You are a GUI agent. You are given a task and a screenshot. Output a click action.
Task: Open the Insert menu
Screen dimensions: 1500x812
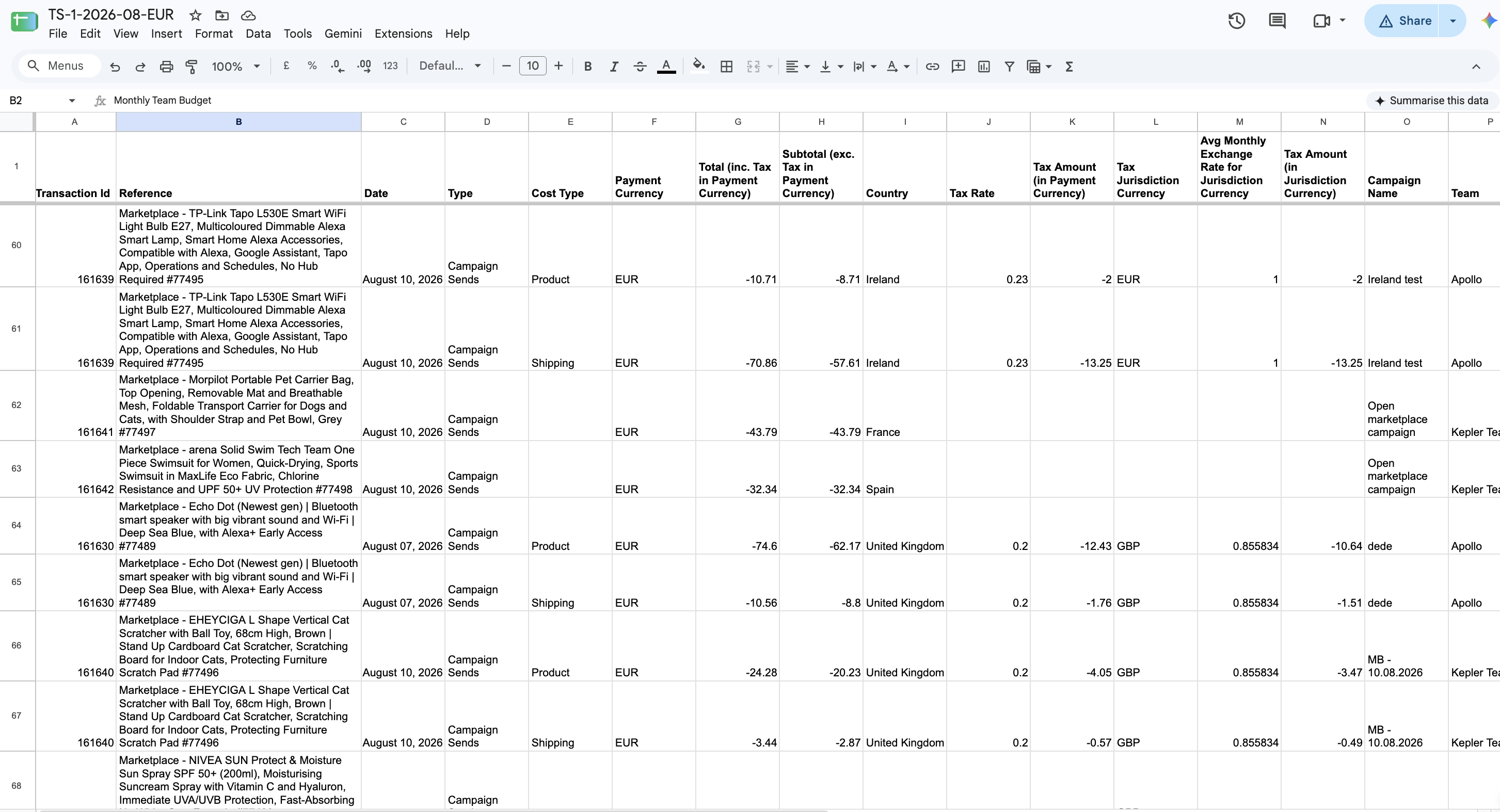pos(167,34)
